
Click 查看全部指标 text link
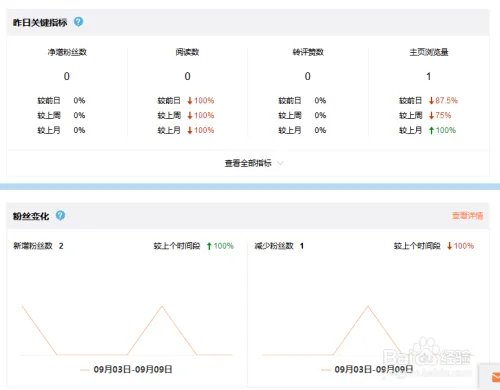point(248,163)
